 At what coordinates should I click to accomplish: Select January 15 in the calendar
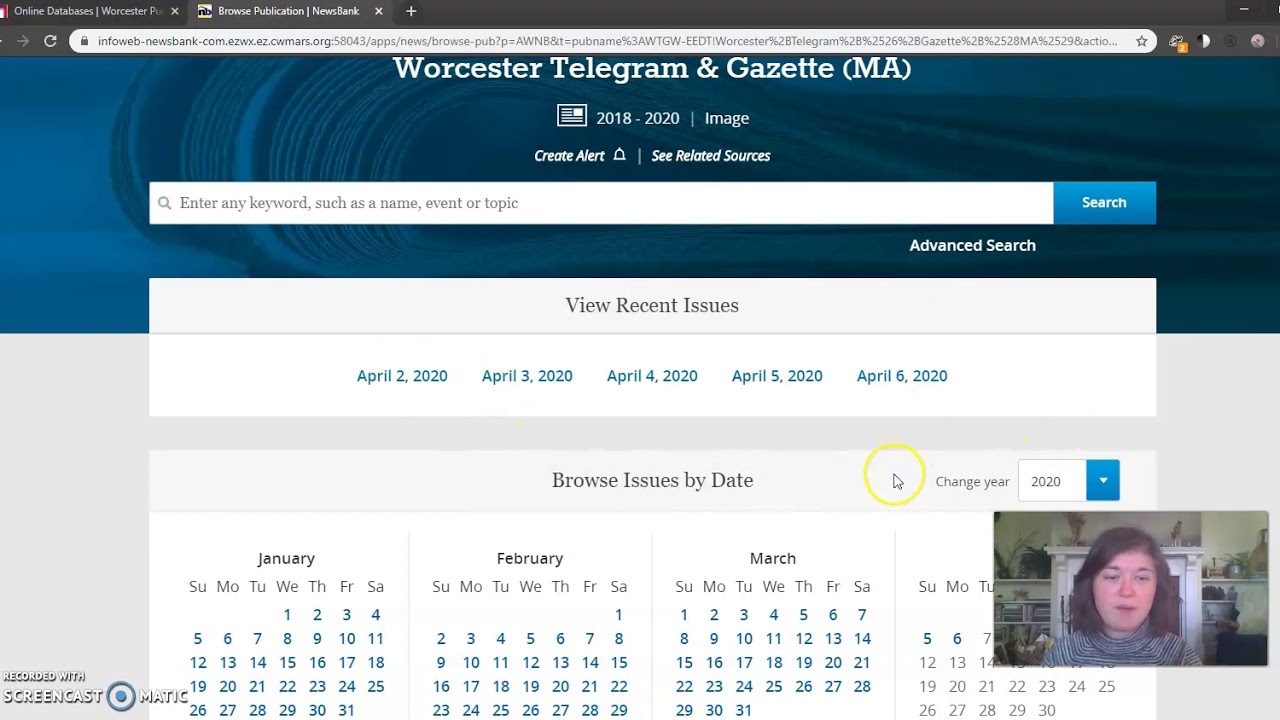pyautogui.click(x=287, y=663)
